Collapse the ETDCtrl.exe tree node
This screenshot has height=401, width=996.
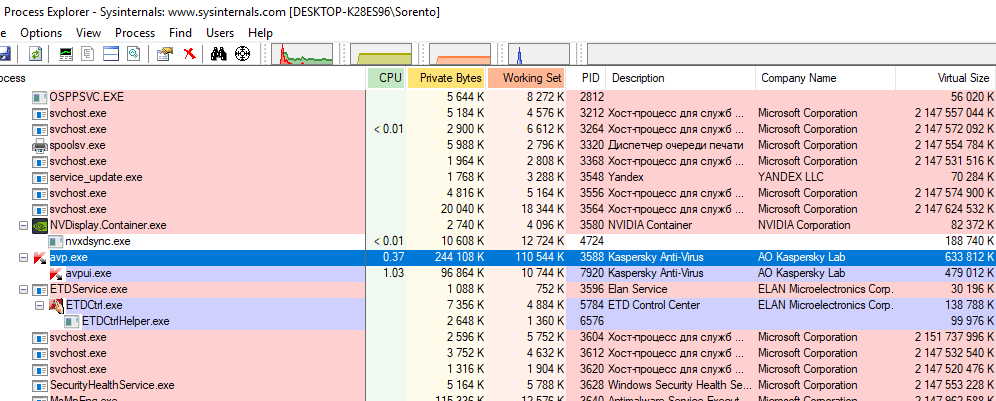tap(40, 305)
